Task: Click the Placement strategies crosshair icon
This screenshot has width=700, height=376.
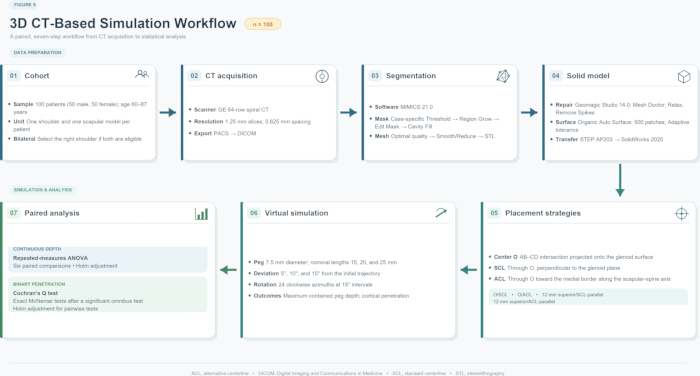Action: coord(681,214)
